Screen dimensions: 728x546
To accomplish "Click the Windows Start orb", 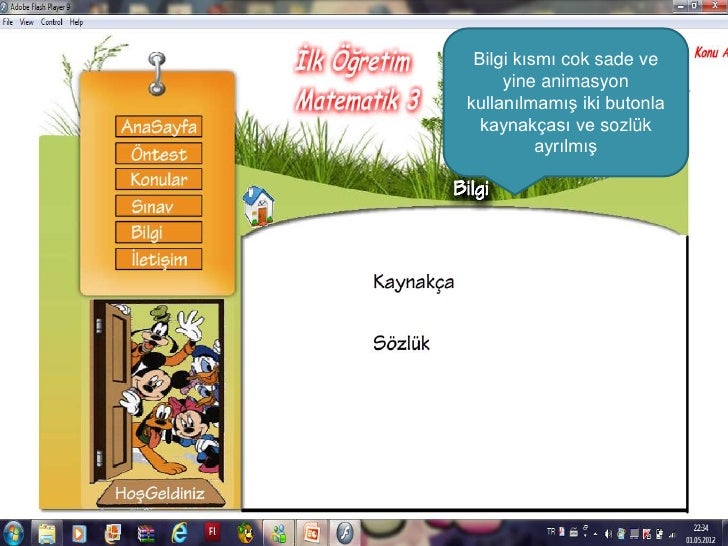I will point(13,533).
